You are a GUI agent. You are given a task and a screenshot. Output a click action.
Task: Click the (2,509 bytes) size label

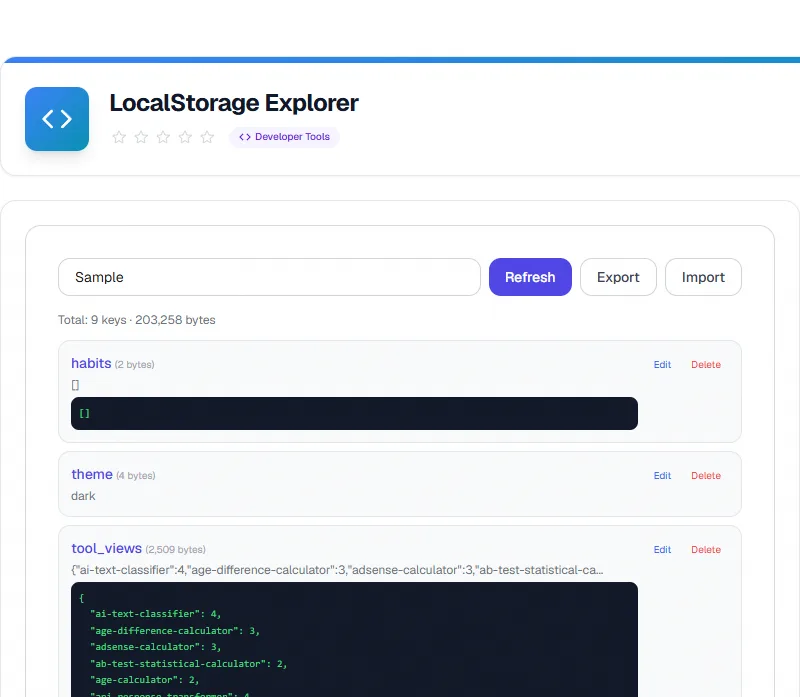point(176,550)
